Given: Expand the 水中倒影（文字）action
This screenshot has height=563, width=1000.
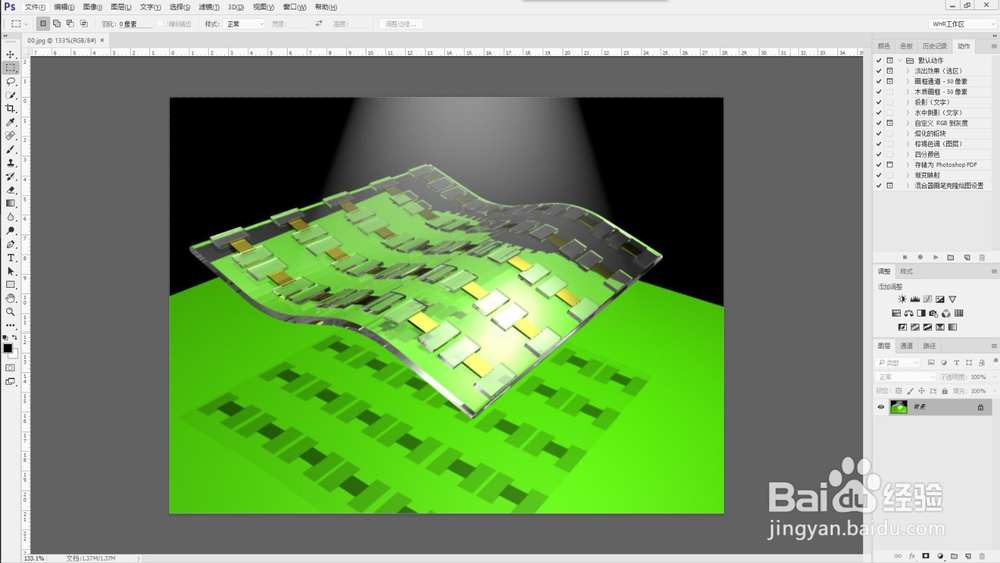Looking at the screenshot, I should [x=908, y=112].
